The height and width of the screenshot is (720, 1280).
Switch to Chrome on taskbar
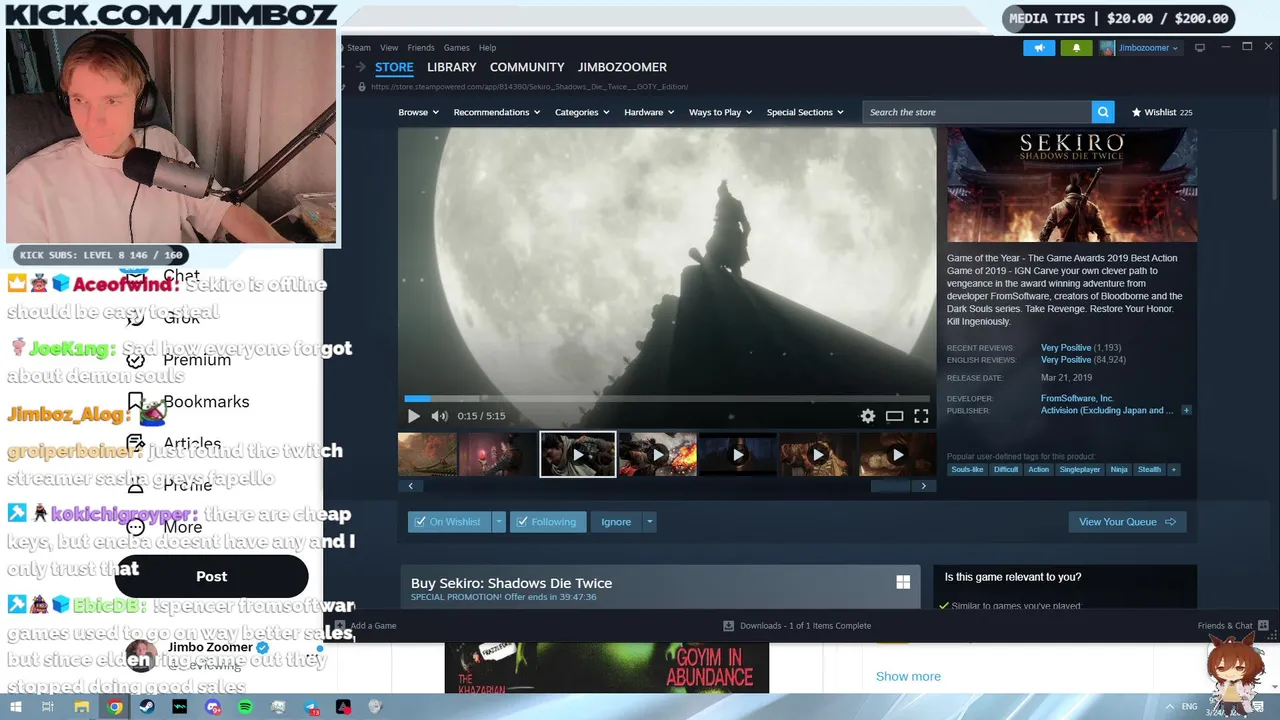115,707
